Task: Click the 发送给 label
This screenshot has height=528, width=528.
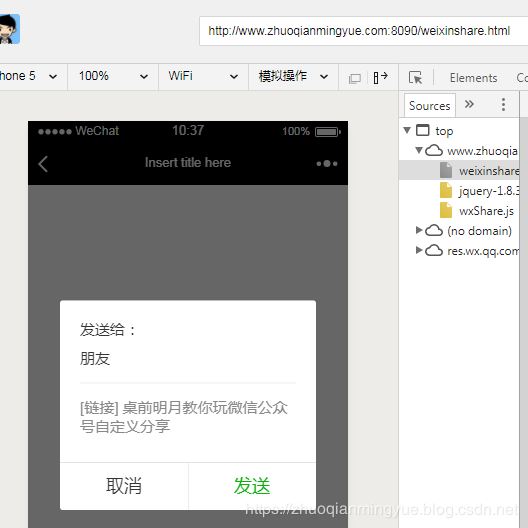Action: (108, 330)
